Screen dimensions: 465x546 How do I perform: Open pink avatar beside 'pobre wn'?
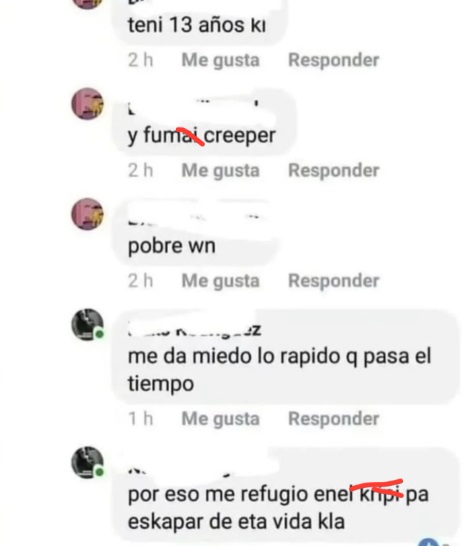pos(87,214)
